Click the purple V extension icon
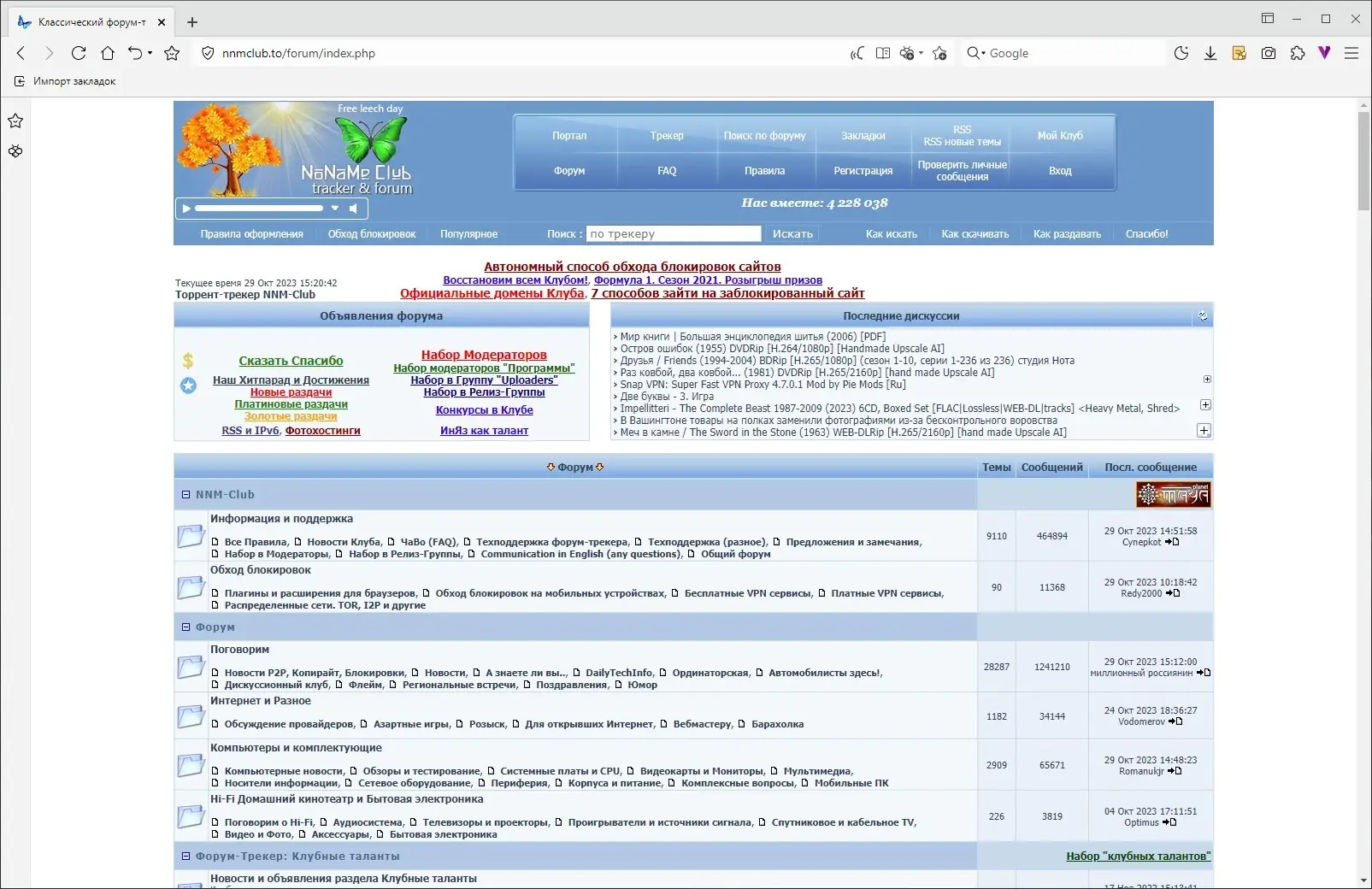This screenshot has width=1372, height=889. (x=1324, y=53)
